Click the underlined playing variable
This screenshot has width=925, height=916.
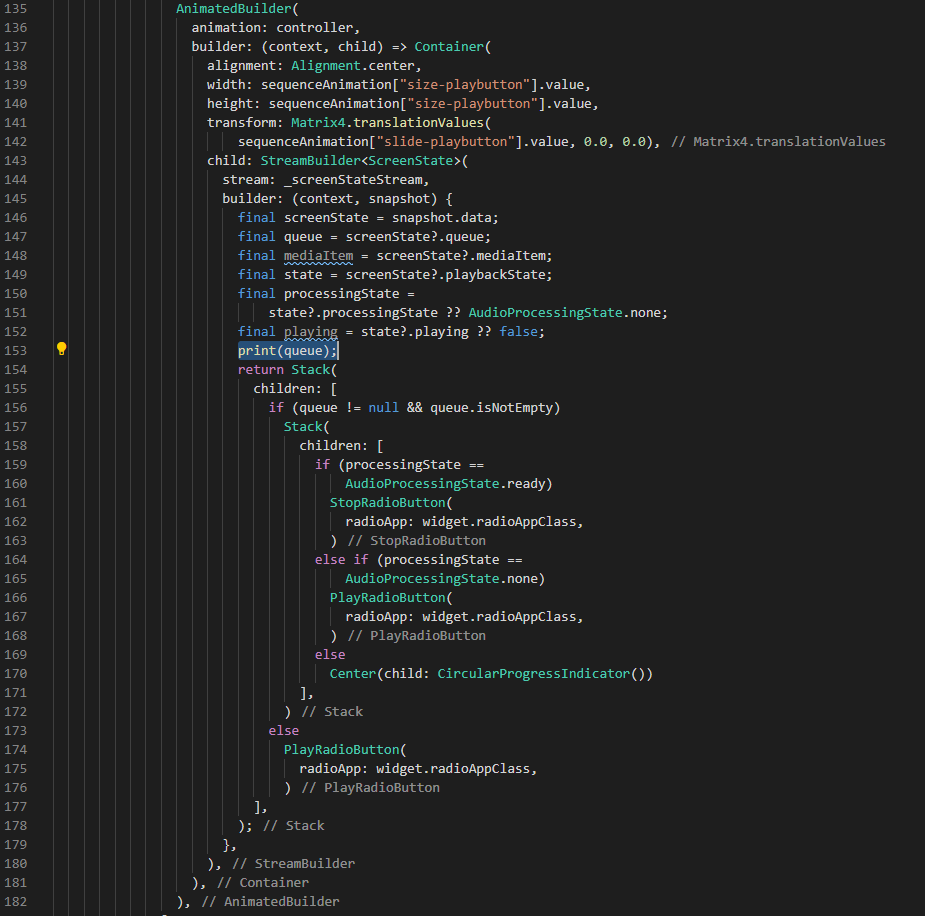coord(311,331)
